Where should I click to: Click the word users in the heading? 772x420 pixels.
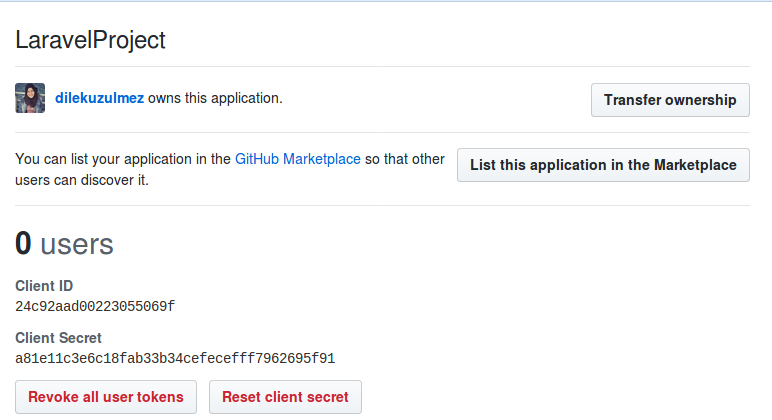pyautogui.click(x=77, y=245)
